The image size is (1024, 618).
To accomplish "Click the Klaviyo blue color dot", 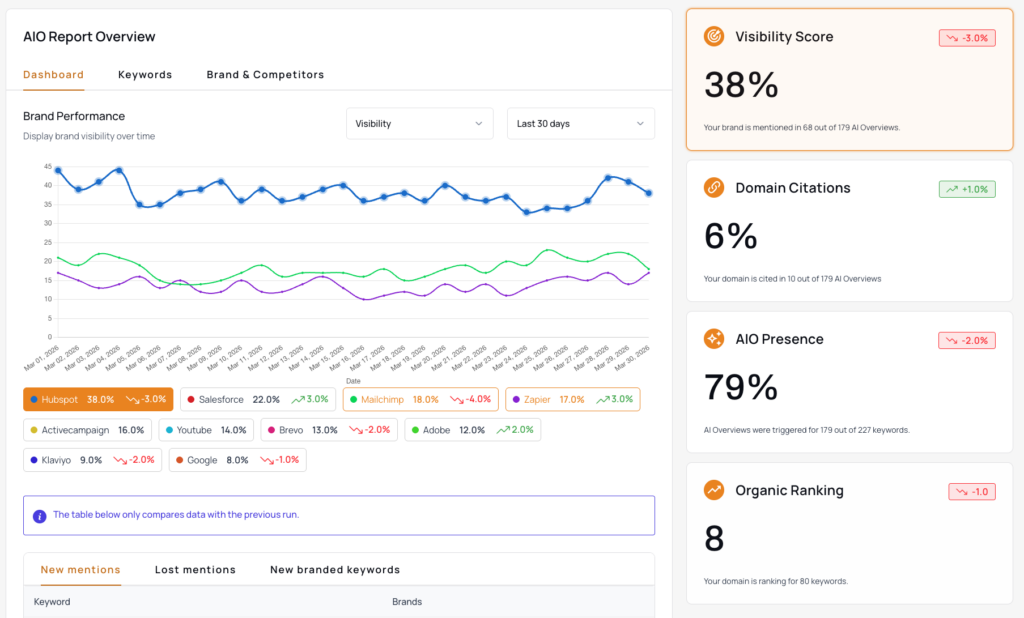I will tap(35, 460).
